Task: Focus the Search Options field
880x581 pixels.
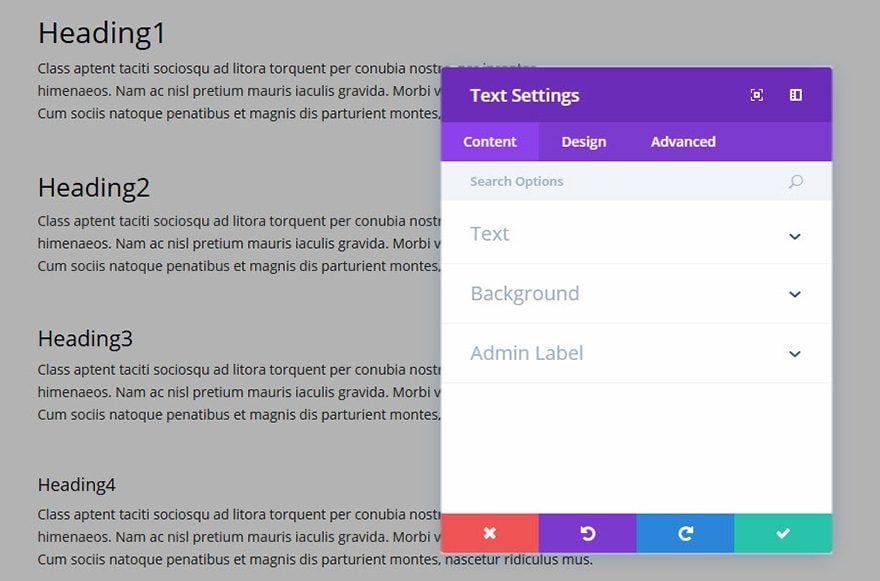Action: click(x=636, y=181)
